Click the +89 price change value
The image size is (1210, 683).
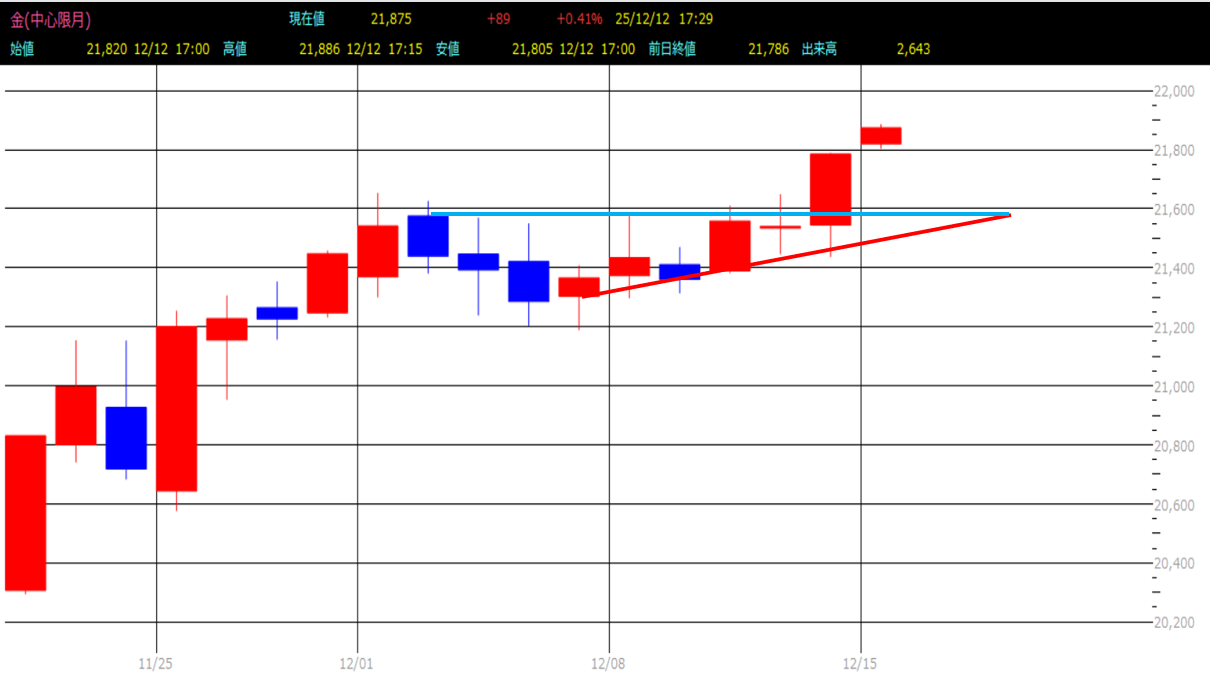tap(498, 19)
